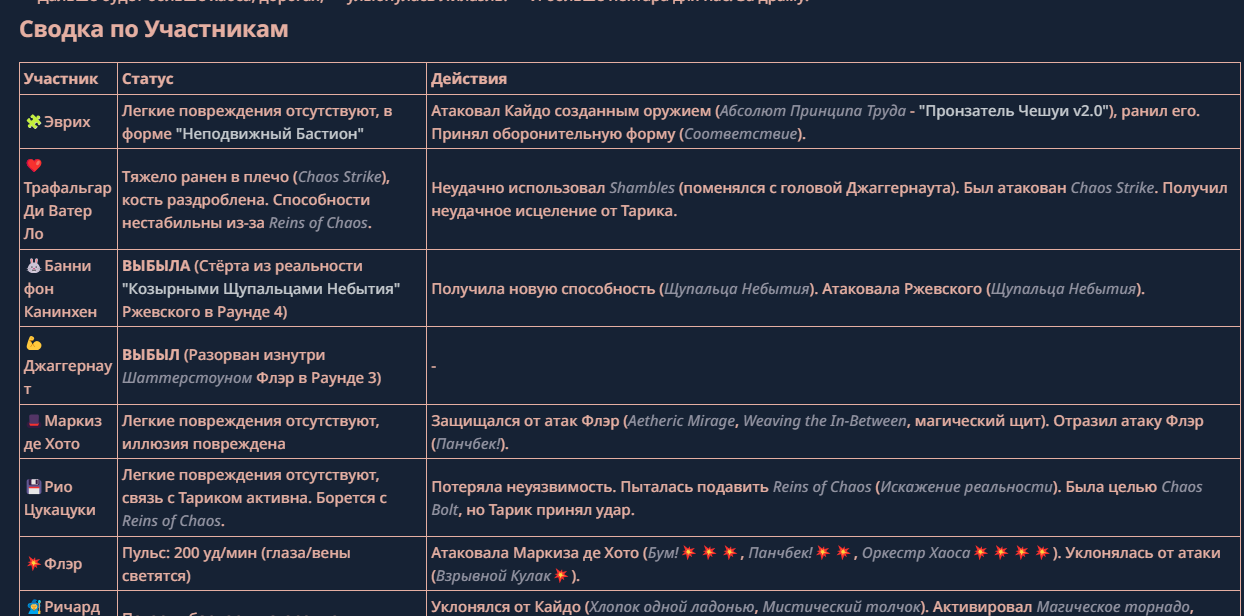This screenshot has height=616, width=1244.
Task: Click the book emoji beside Маркиз
Action: click(33, 421)
